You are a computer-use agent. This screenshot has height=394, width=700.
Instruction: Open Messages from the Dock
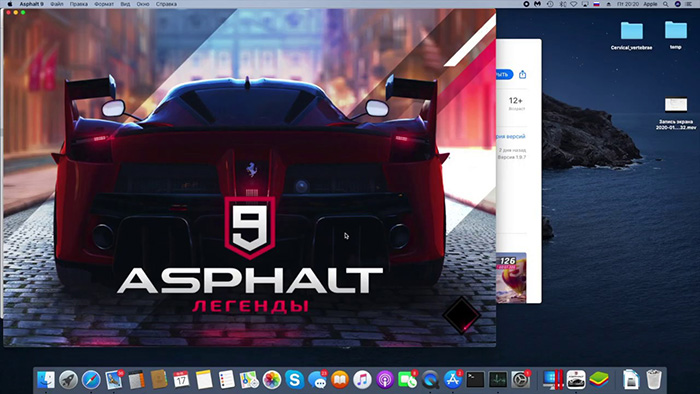317,380
